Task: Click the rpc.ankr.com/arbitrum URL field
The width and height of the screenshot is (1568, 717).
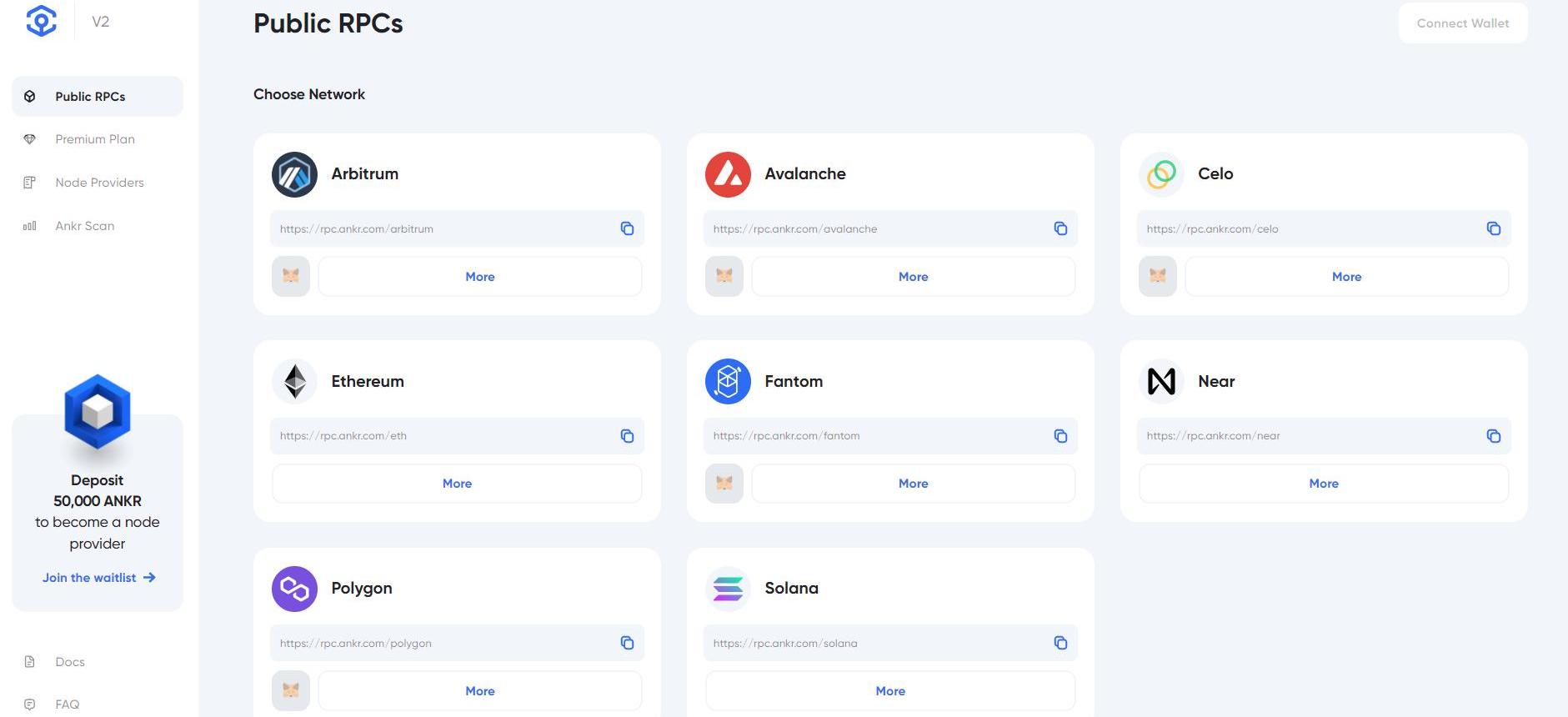Action: [x=457, y=228]
